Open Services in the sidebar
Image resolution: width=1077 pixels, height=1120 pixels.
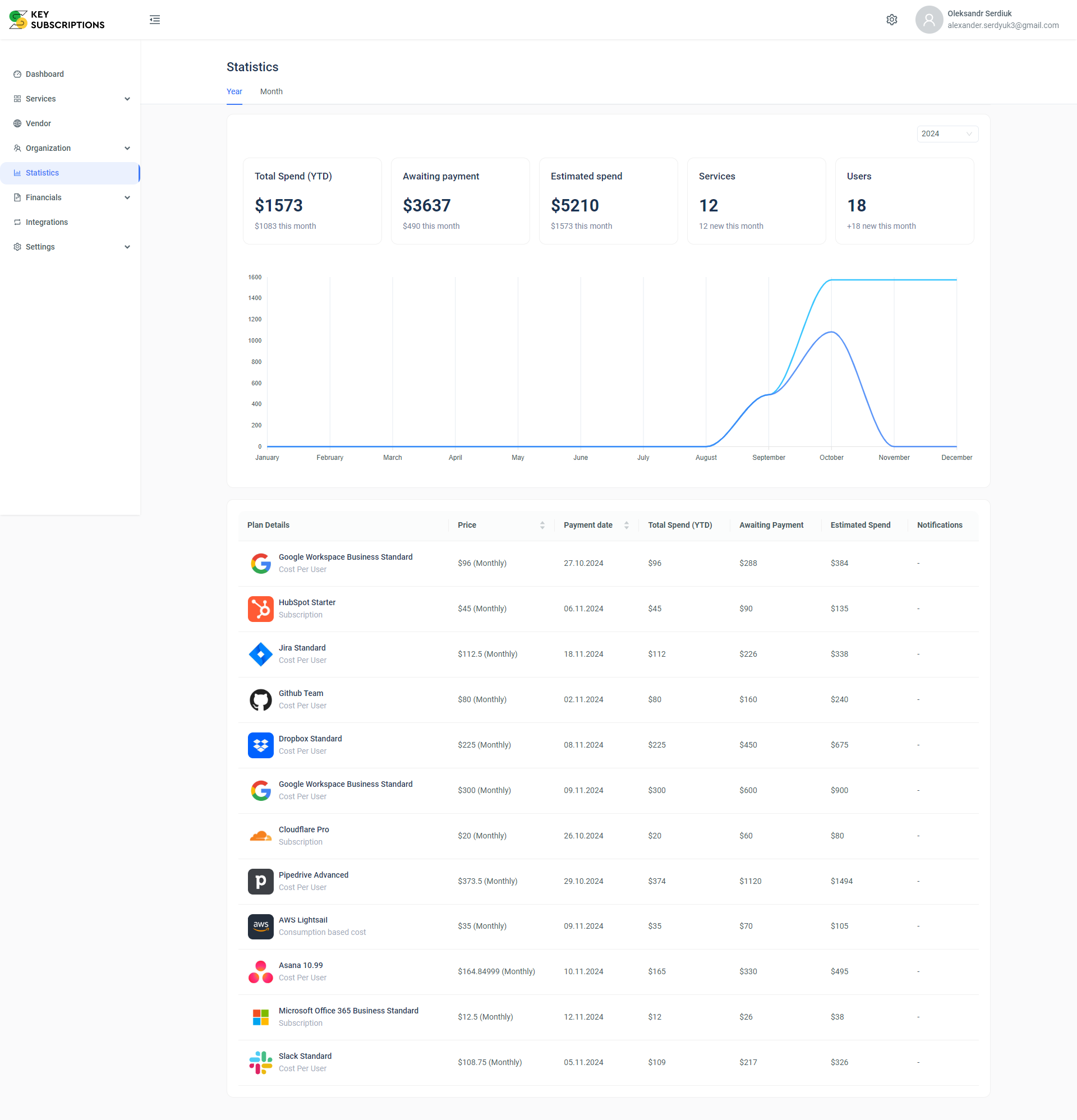coord(70,99)
